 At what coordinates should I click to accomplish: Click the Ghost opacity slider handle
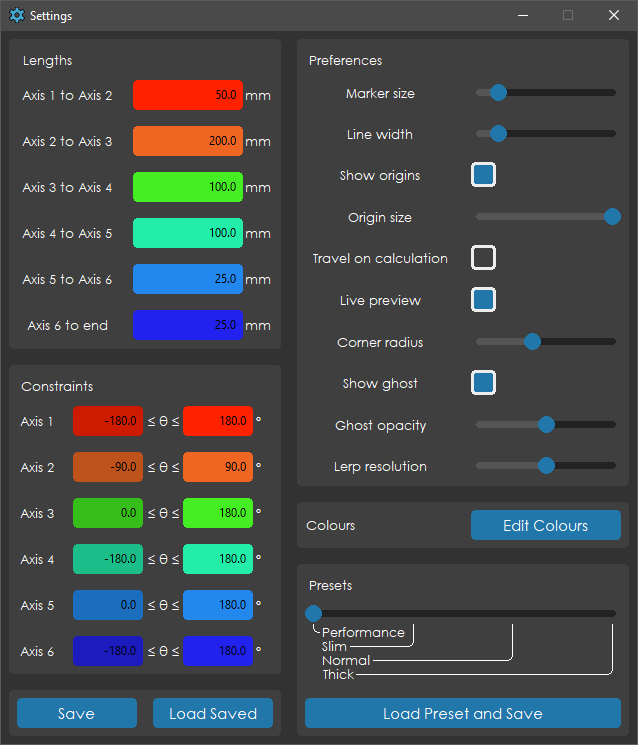click(x=546, y=425)
